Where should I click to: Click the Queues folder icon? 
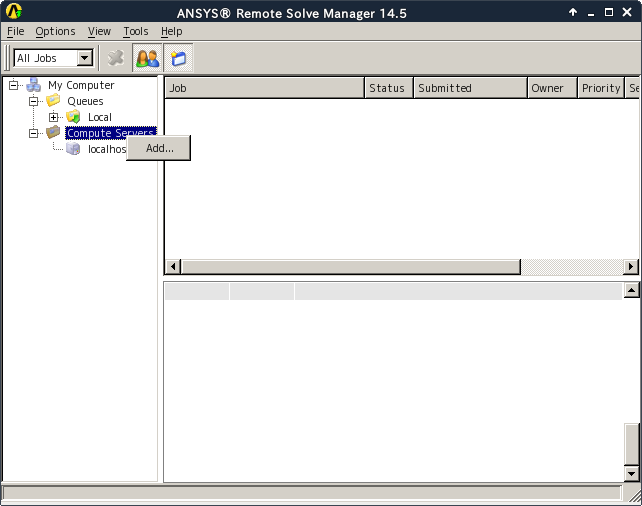[54, 101]
